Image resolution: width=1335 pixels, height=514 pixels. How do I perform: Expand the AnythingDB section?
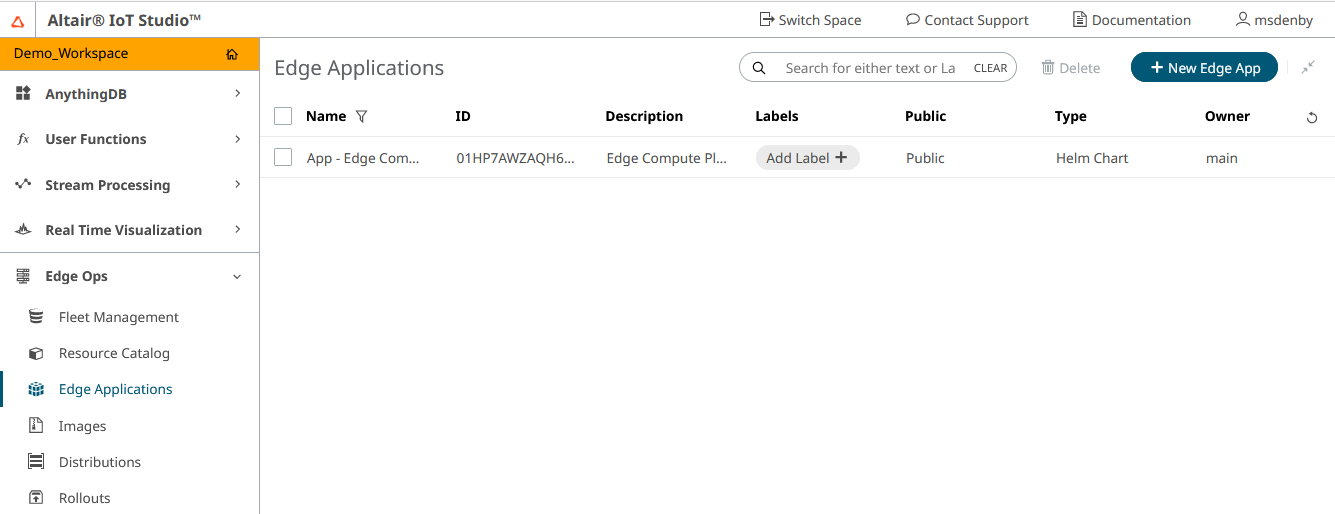coord(237,94)
